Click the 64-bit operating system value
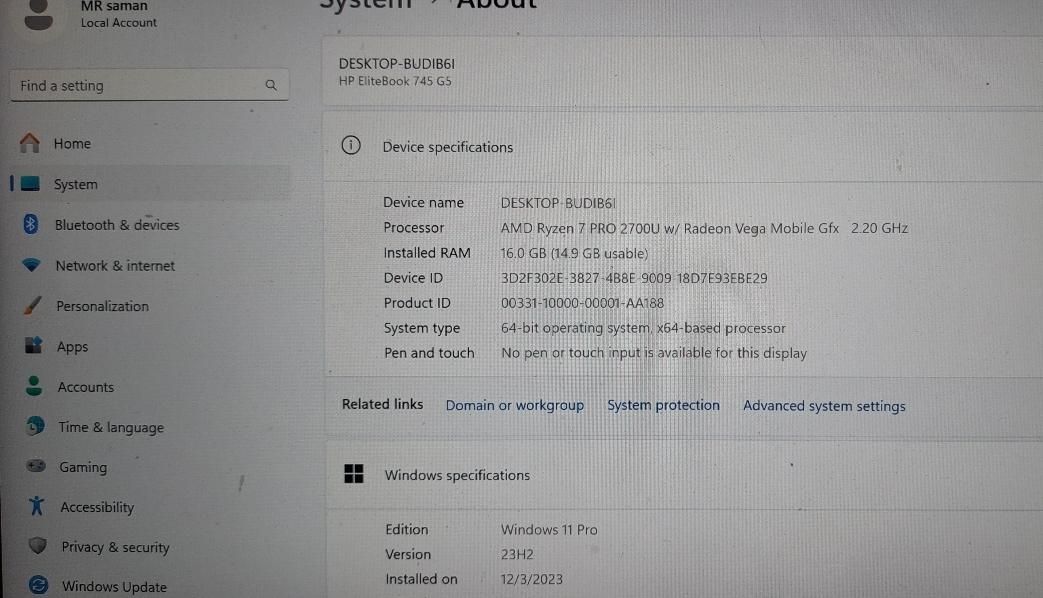The image size is (1043, 598). click(643, 328)
